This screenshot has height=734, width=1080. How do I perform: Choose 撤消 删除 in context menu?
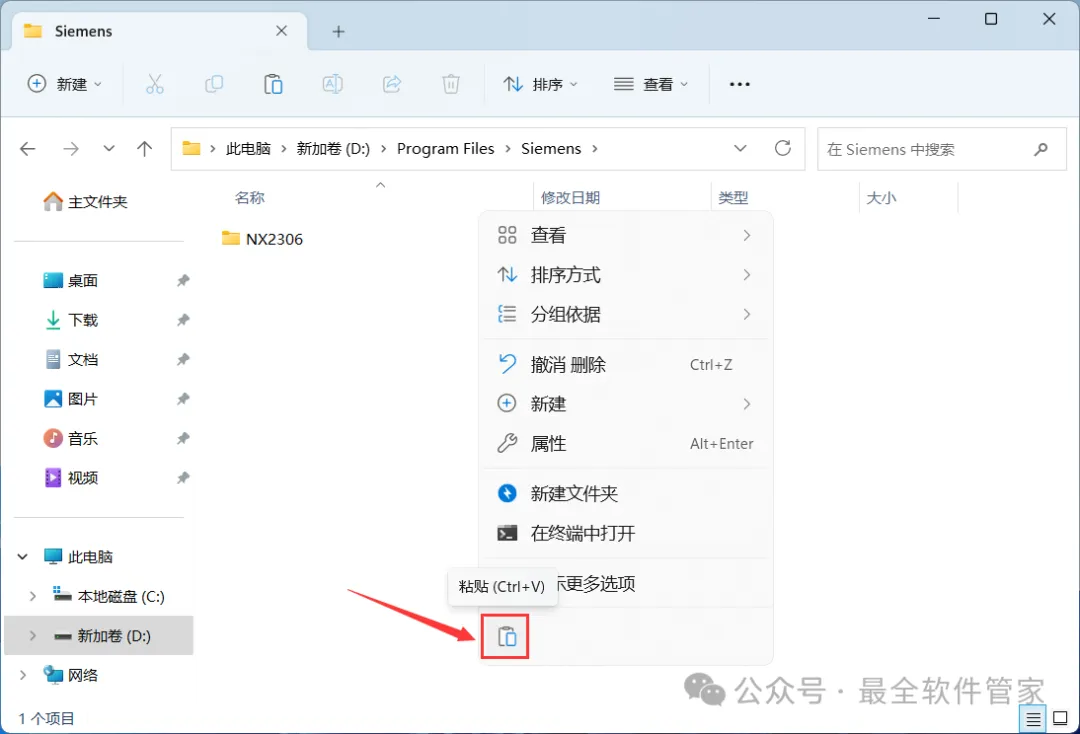(625, 364)
